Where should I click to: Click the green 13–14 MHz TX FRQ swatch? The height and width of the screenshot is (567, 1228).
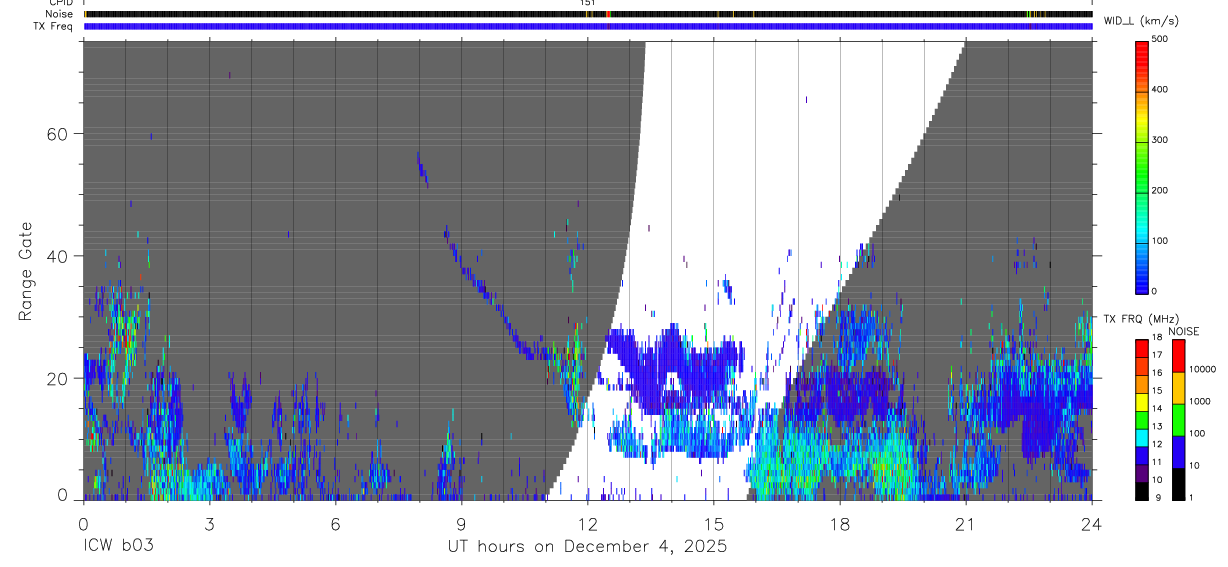1142,418
